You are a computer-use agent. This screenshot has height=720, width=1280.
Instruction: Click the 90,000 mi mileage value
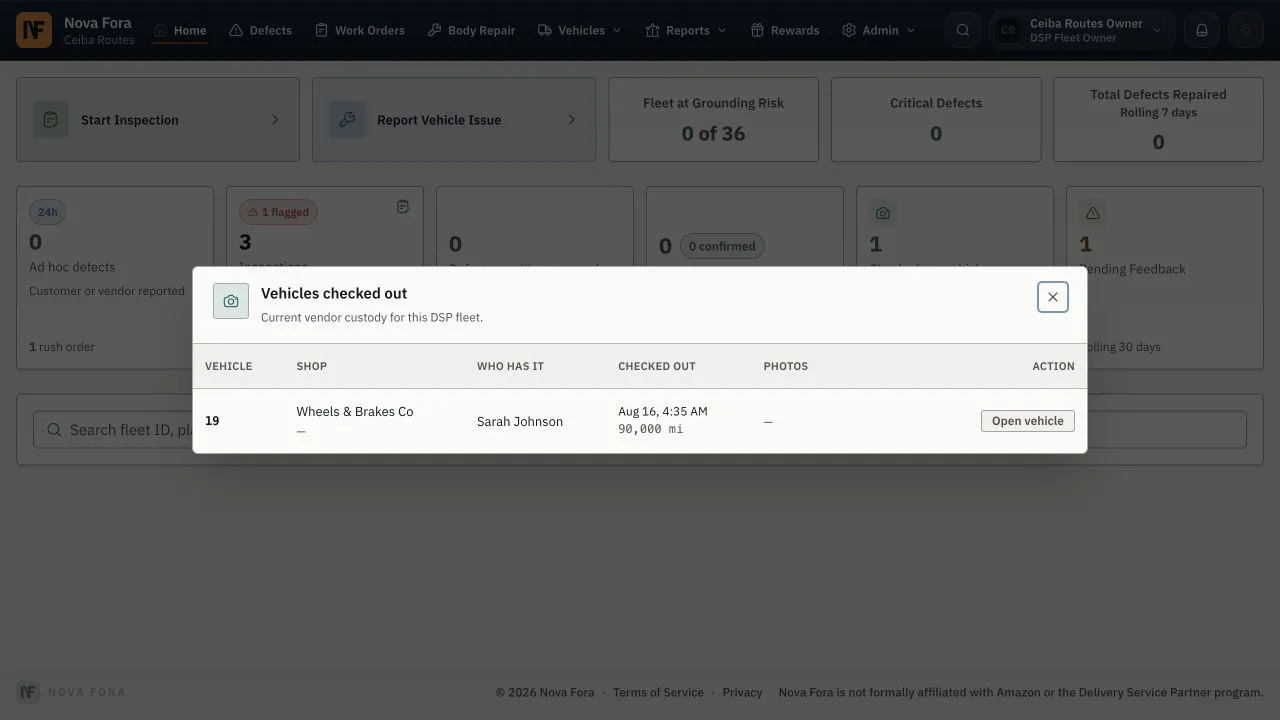651,429
